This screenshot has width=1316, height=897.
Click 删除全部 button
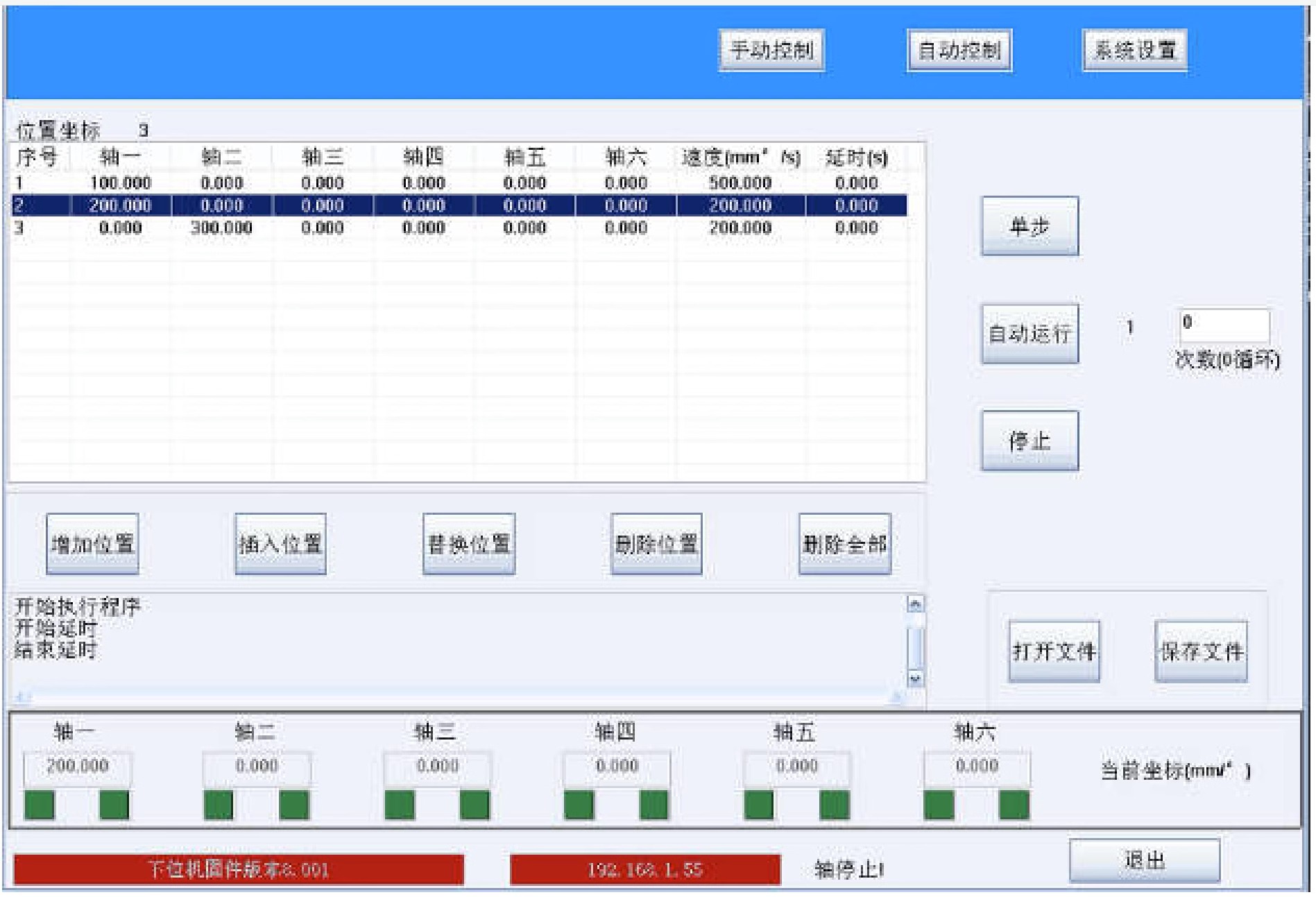coord(844,544)
